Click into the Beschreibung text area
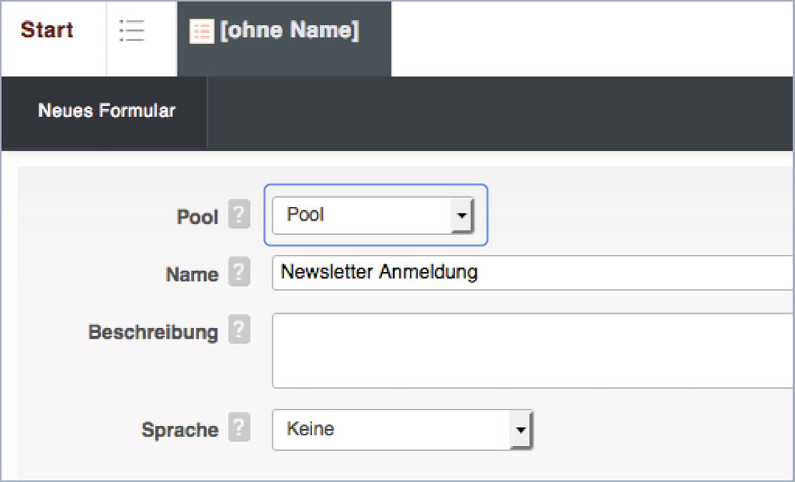This screenshot has height=482, width=795. click(530, 350)
